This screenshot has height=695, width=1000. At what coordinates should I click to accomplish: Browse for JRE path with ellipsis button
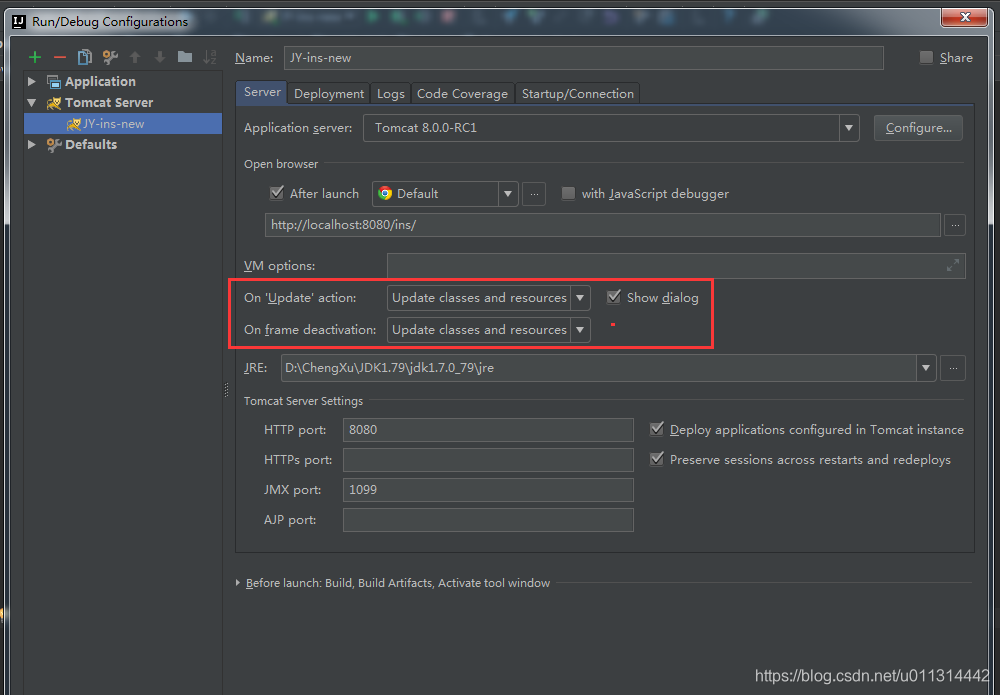pyautogui.click(x=953, y=368)
